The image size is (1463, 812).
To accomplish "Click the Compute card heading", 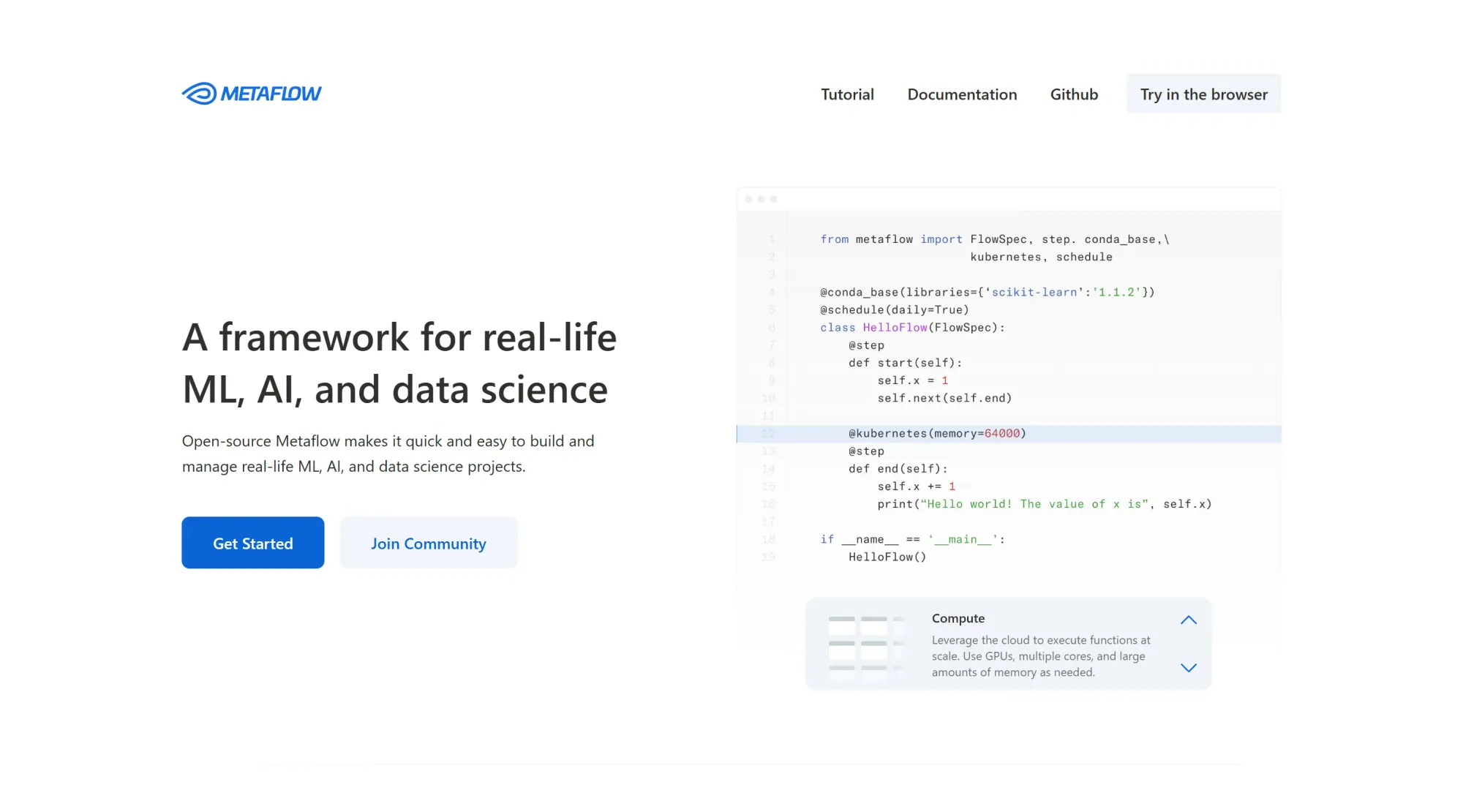I will [x=958, y=618].
